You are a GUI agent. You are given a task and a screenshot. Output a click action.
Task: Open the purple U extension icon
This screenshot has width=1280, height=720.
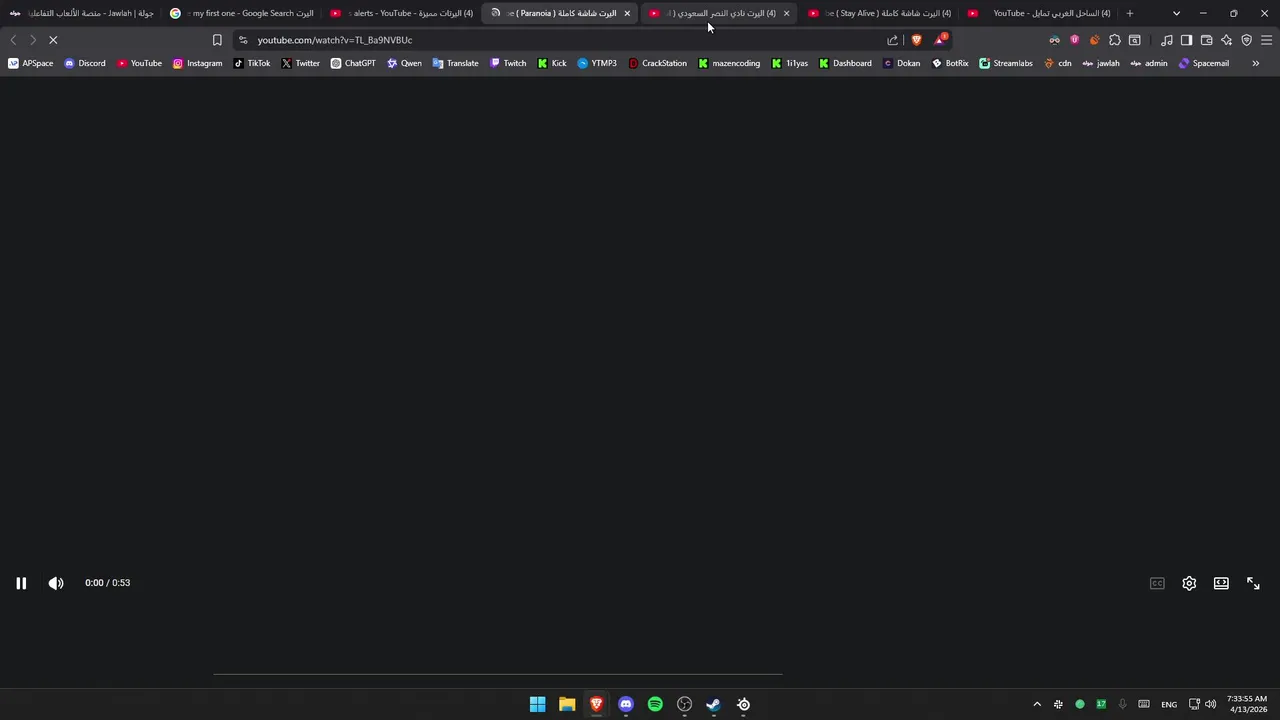[x=1075, y=40]
